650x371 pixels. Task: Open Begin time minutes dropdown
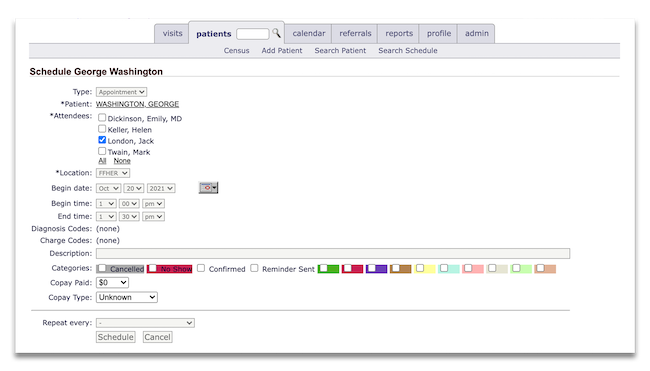tap(129, 204)
